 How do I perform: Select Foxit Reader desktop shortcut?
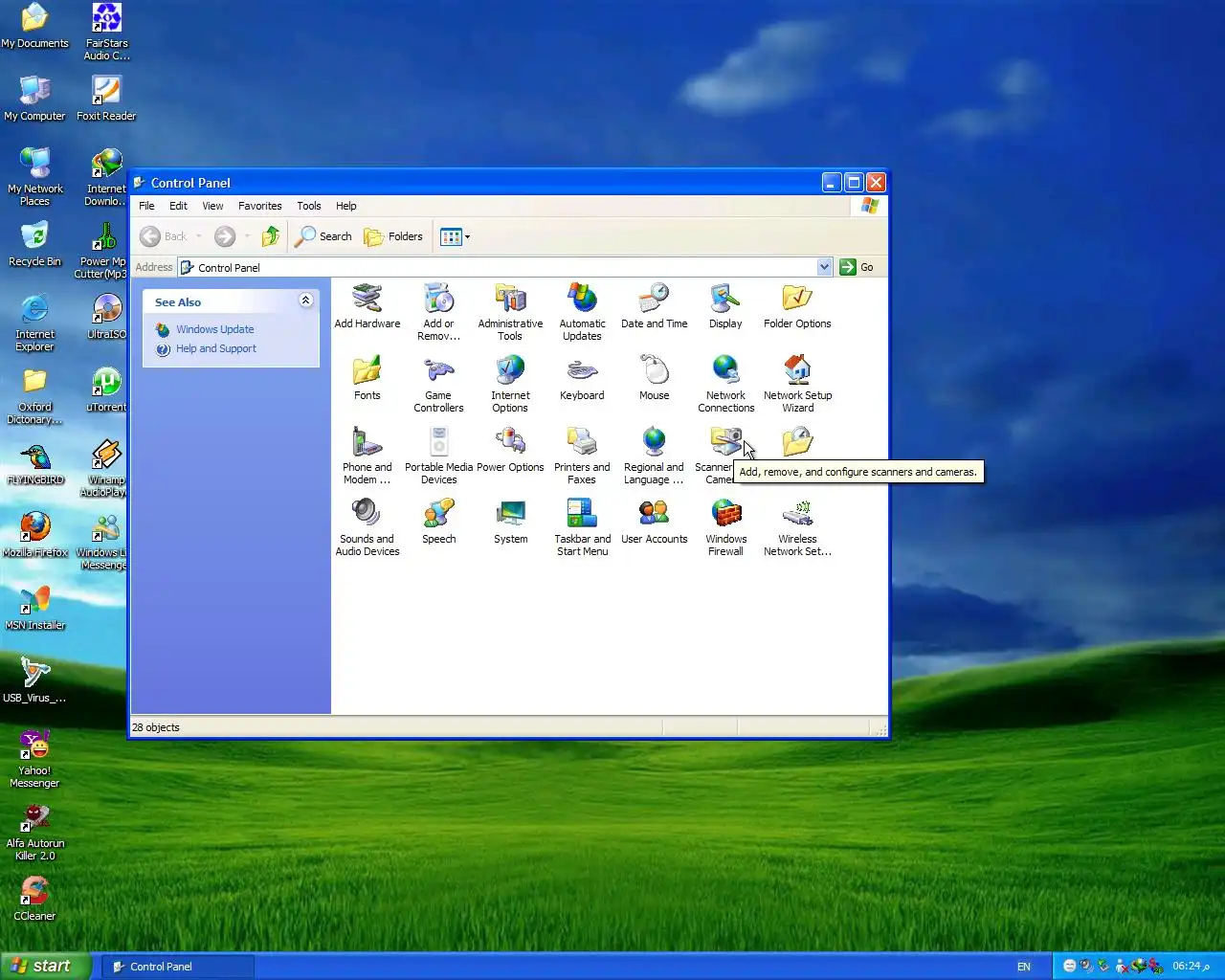click(106, 99)
